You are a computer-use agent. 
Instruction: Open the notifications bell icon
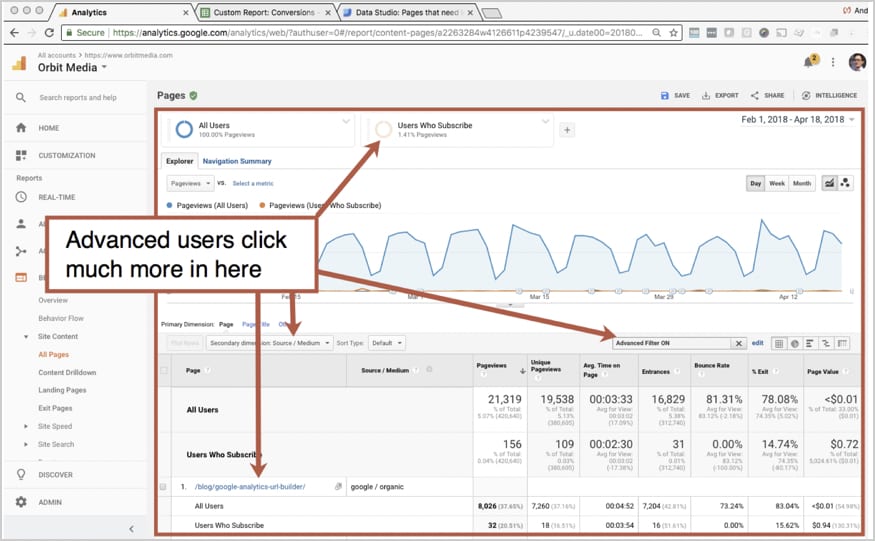[810, 61]
